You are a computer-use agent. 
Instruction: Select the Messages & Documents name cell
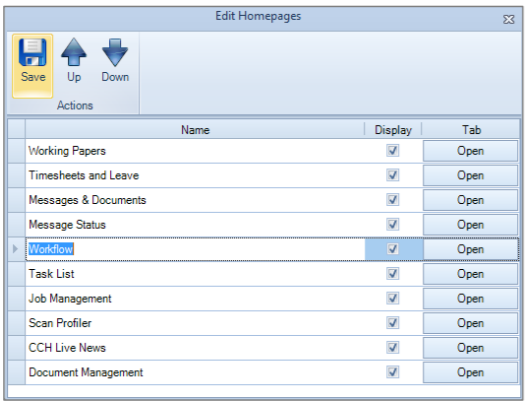click(195, 200)
